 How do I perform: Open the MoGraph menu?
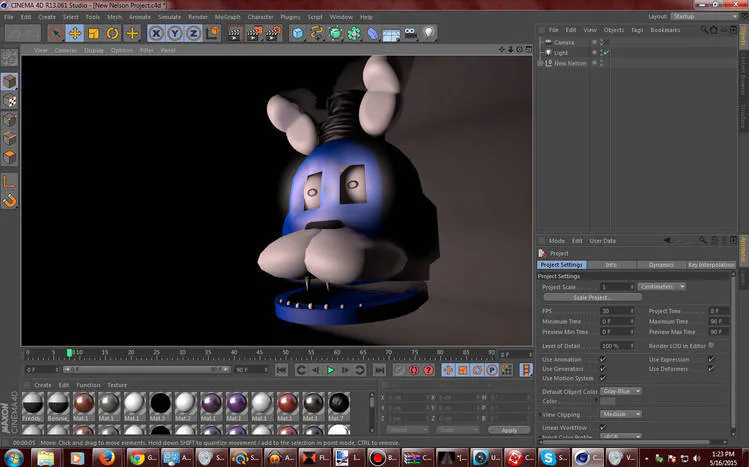pos(227,17)
